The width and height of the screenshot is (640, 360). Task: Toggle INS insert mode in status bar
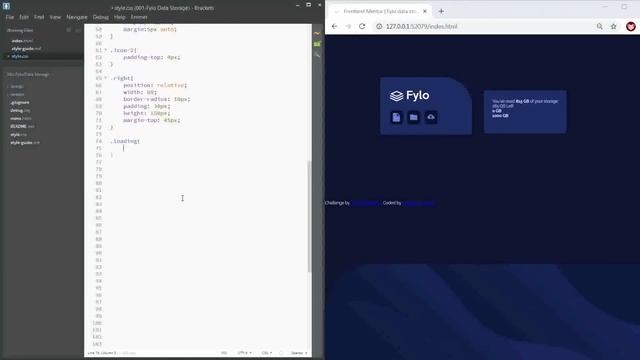(224, 353)
